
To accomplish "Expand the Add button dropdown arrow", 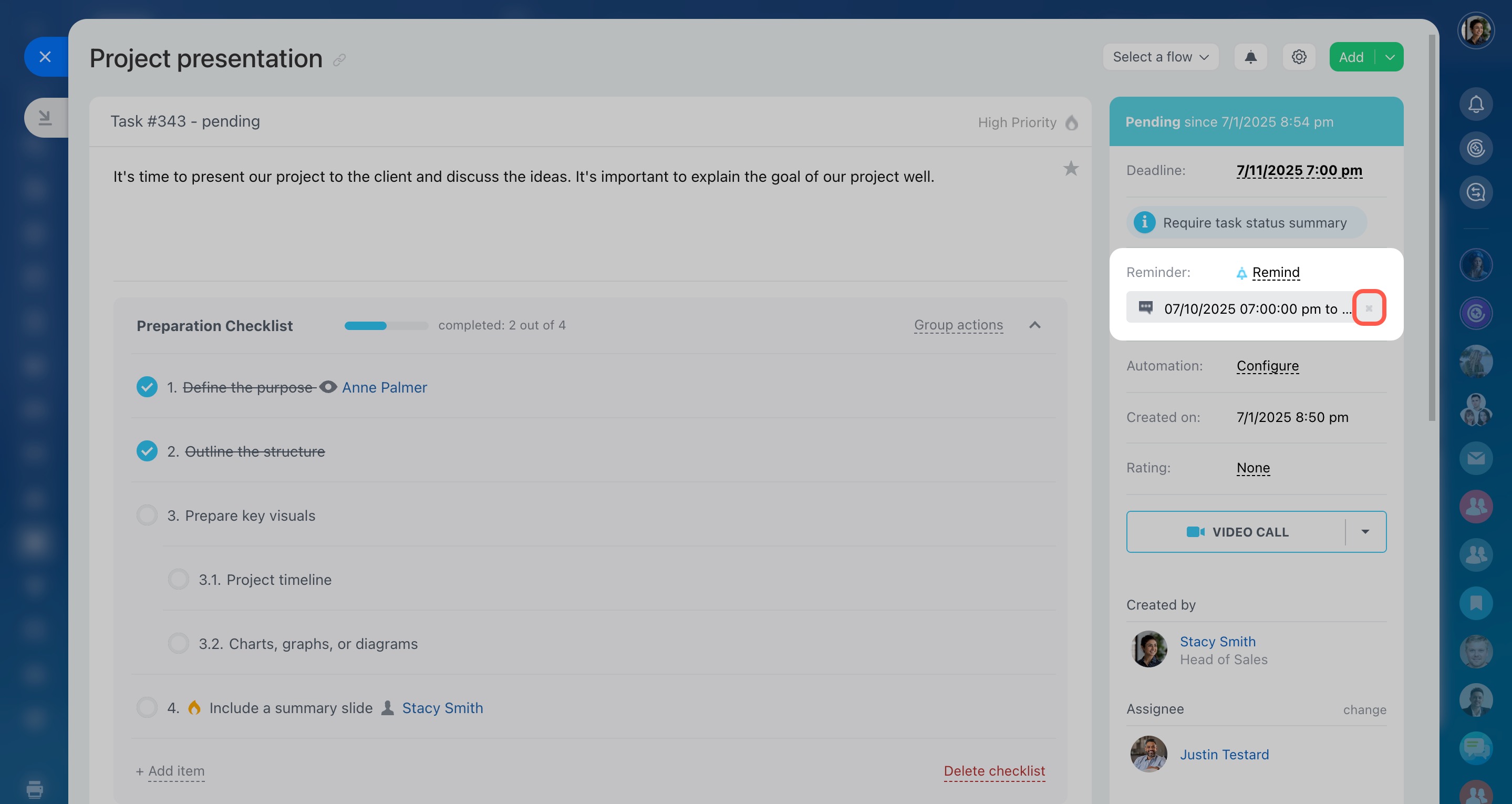I will coord(1389,57).
